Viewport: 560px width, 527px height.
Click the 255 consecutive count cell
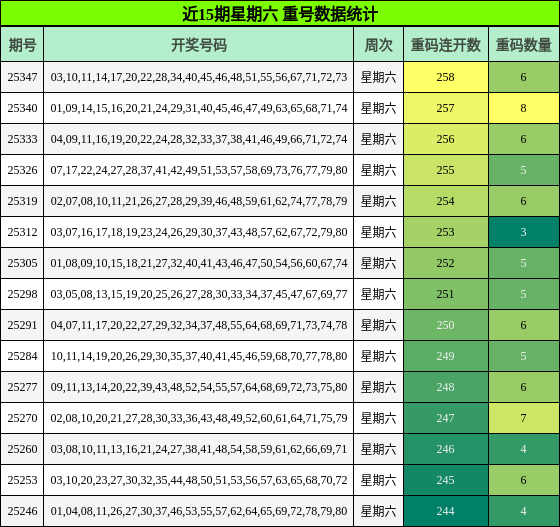pyautogui.click(x=446, y=170)
